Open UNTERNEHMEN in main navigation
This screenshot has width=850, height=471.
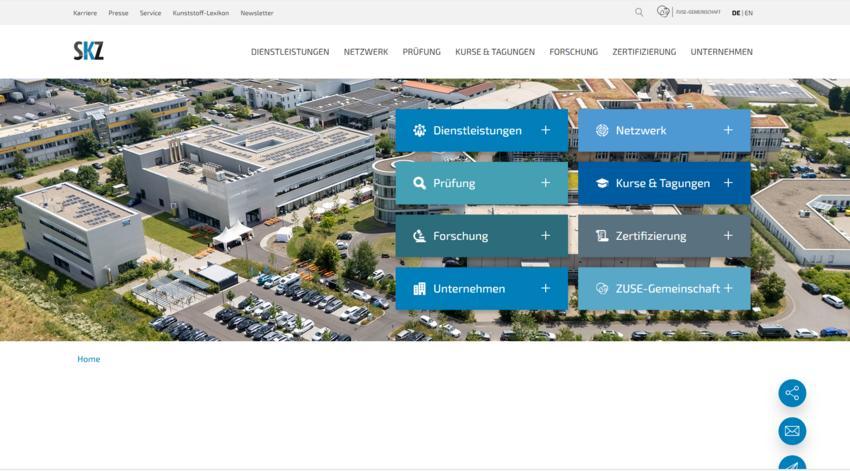[x=722, y=52]
